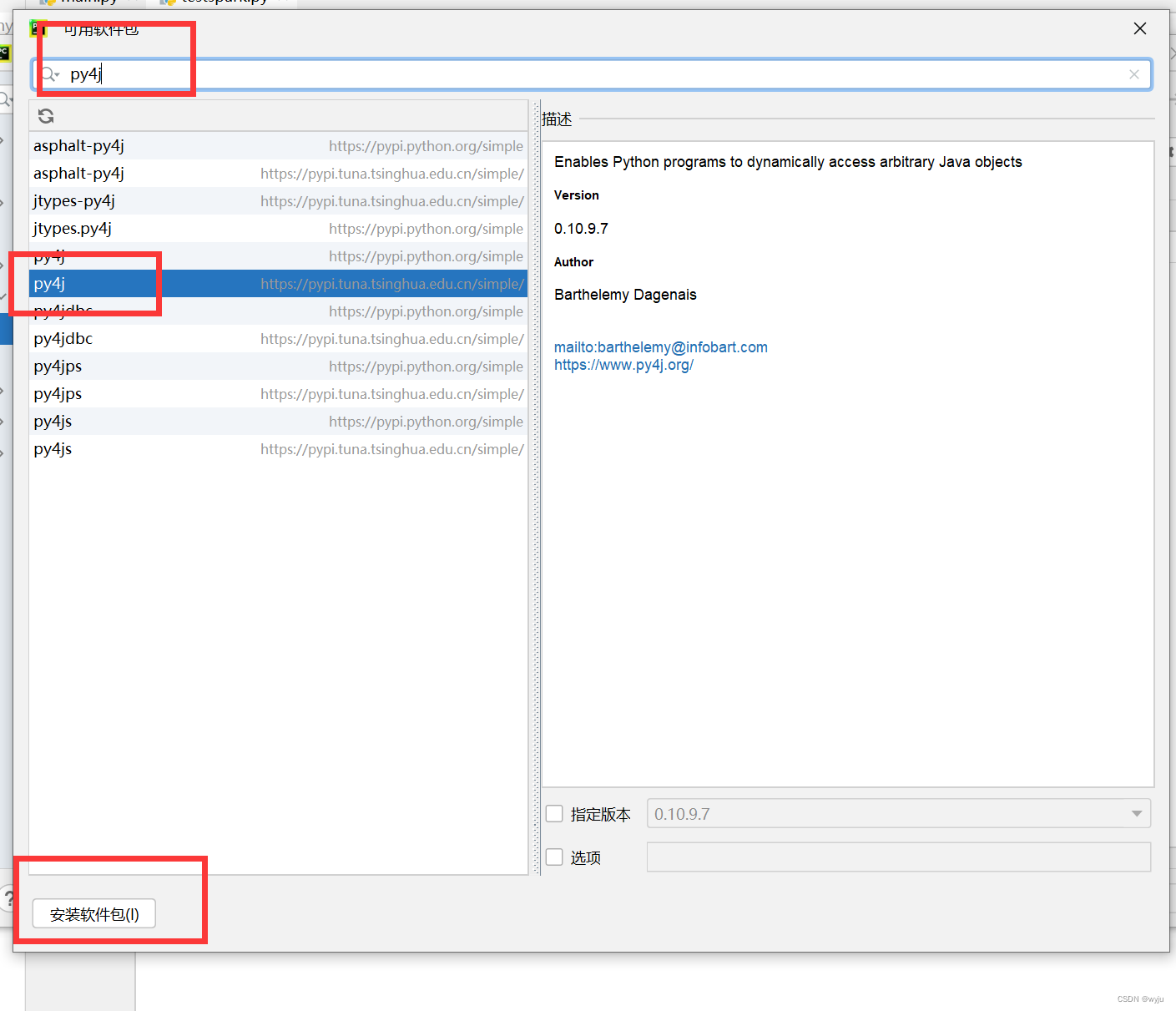Screen dimensions: 1176x1011
Task: Select py4js from pypi.python.org
Action: point(279,421)
